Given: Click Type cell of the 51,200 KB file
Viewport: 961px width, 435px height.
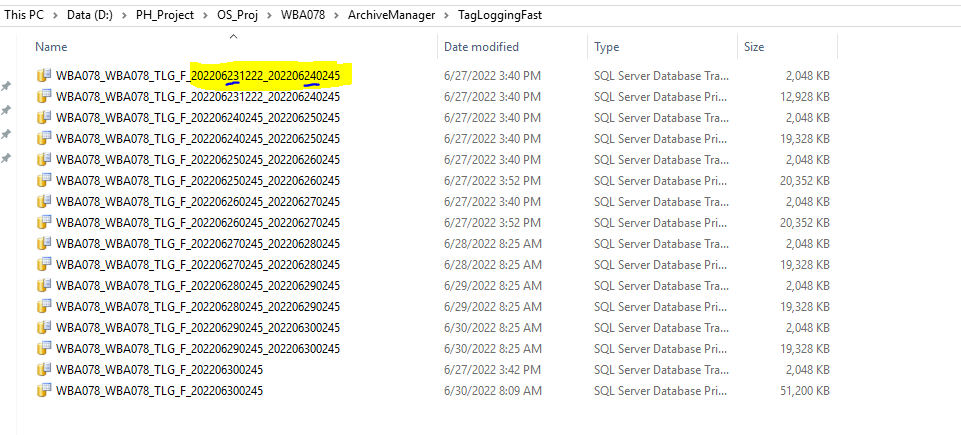Looking at the screenshot, I should (x=661, y=390).
